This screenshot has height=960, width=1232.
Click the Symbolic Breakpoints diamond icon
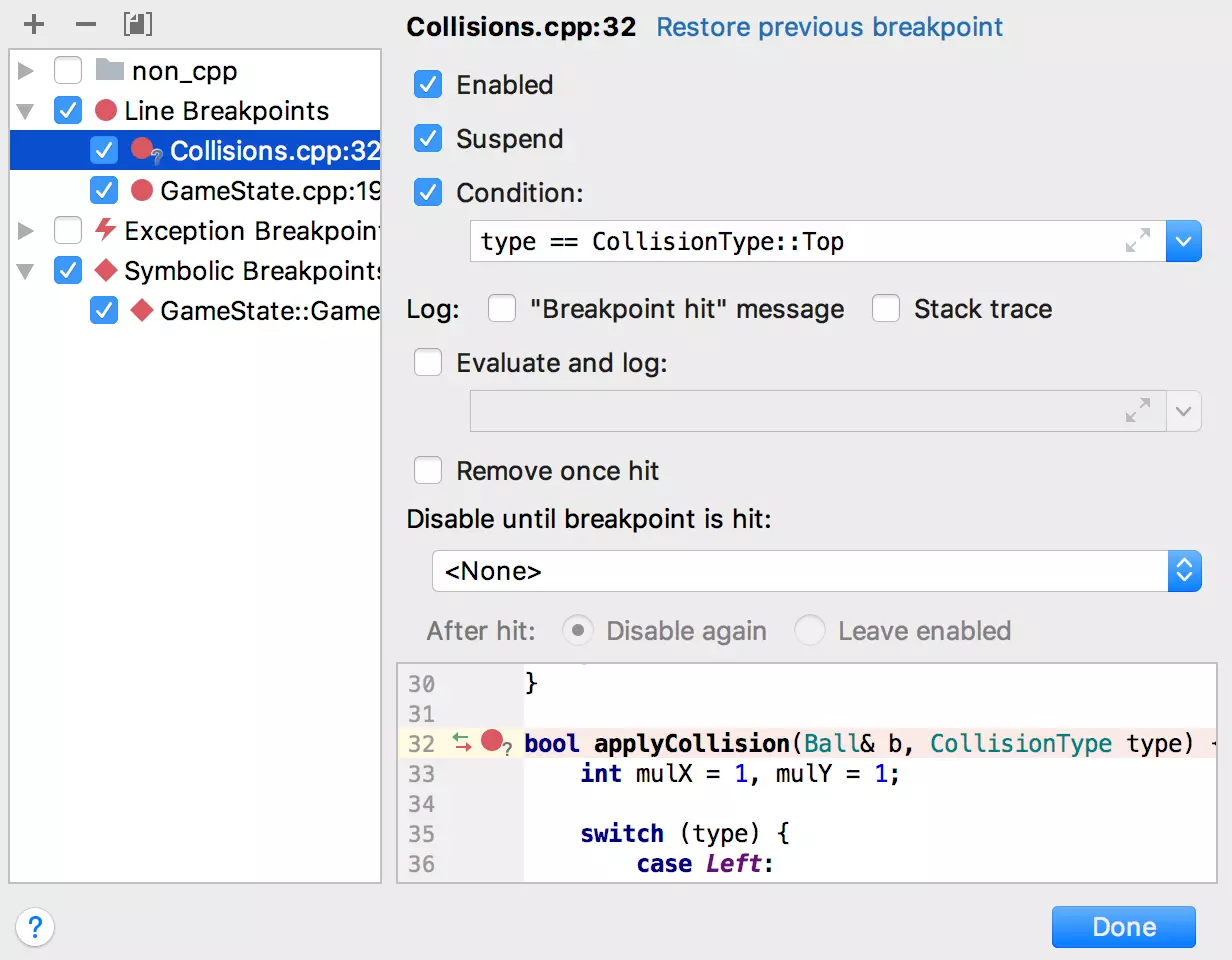click(x=105, y=271)
